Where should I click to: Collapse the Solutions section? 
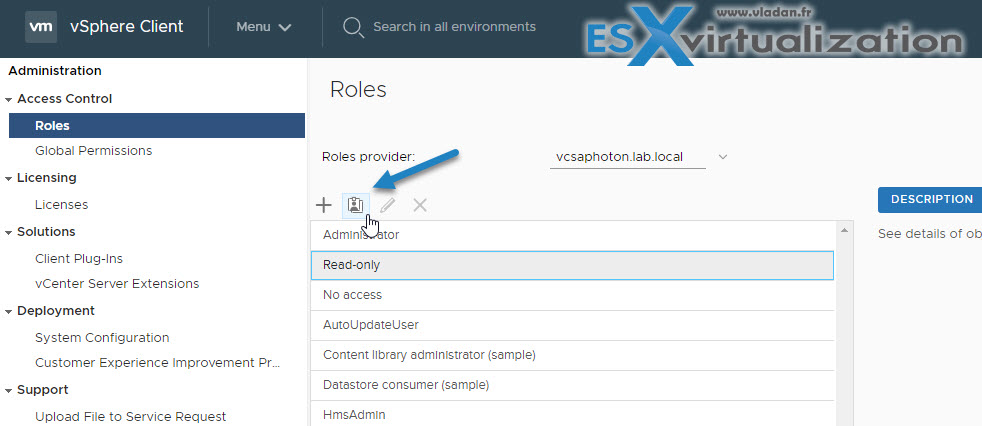[x=8, y=232]
